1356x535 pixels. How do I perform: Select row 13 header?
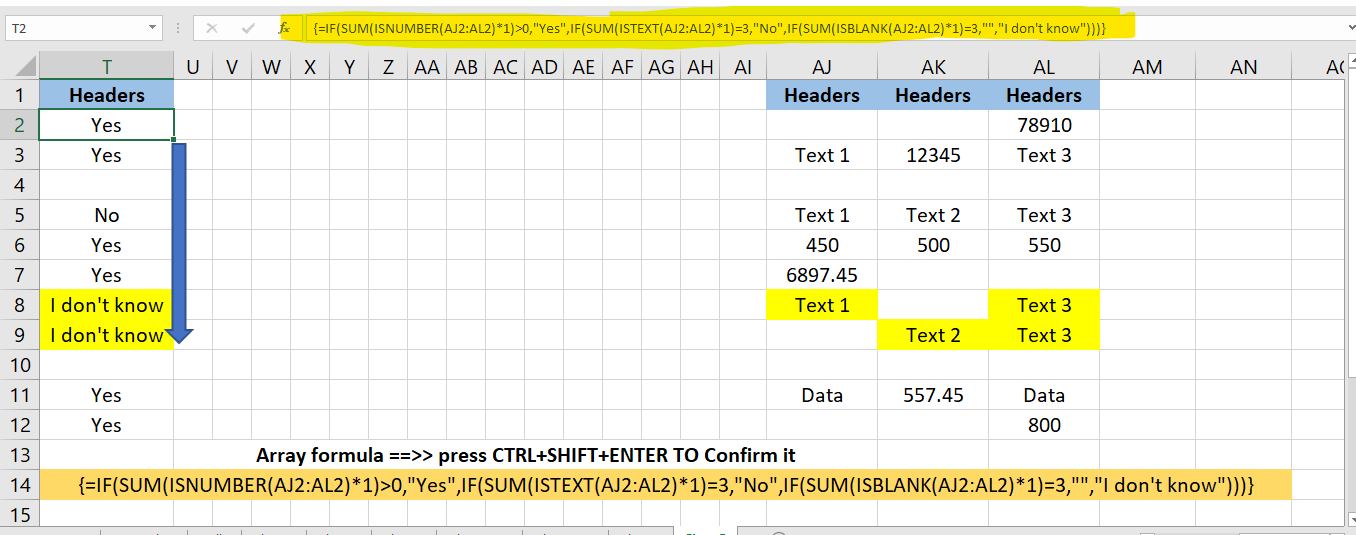19,455
